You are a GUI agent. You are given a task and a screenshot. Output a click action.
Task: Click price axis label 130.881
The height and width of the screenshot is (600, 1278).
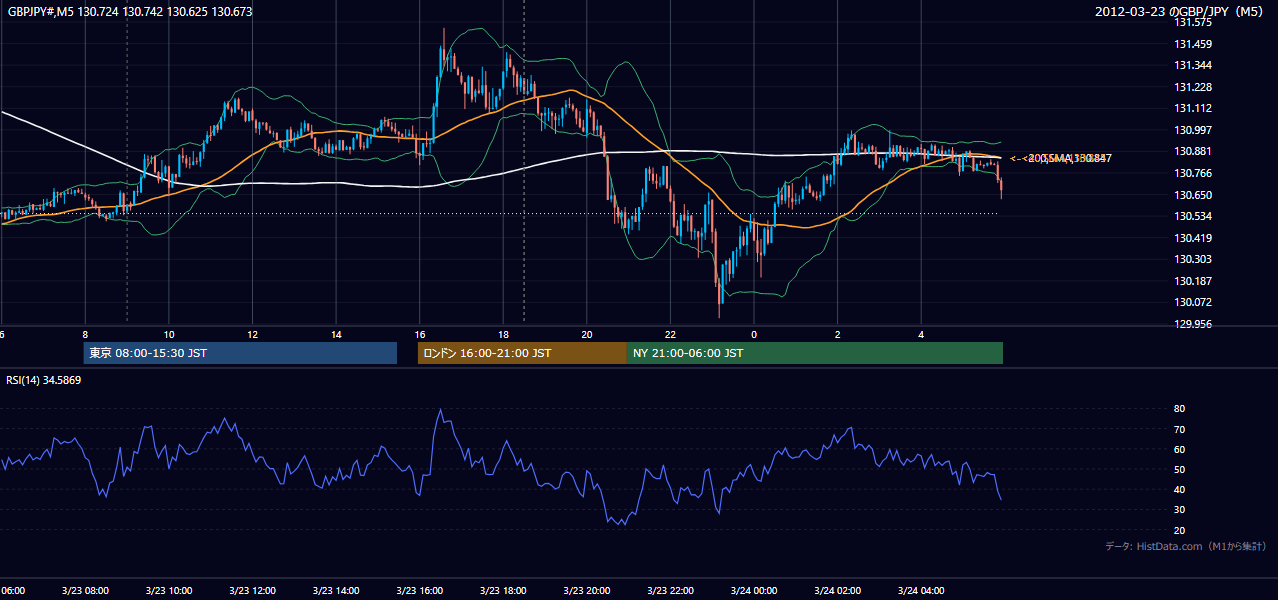click(1193, 151)
